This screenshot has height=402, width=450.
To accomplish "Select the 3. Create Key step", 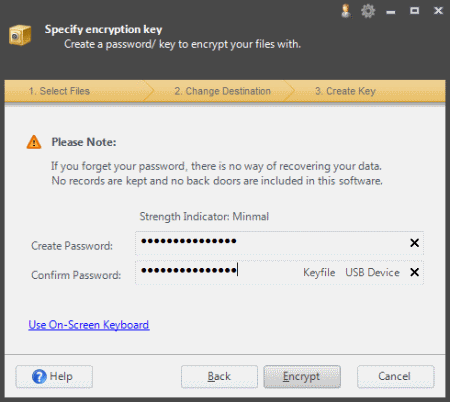I will [345, 91].
